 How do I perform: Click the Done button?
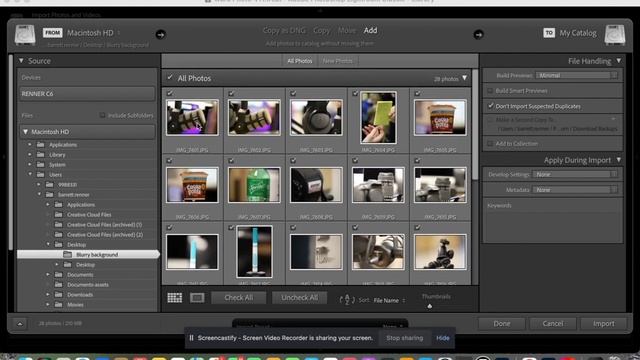click(502, 324)
